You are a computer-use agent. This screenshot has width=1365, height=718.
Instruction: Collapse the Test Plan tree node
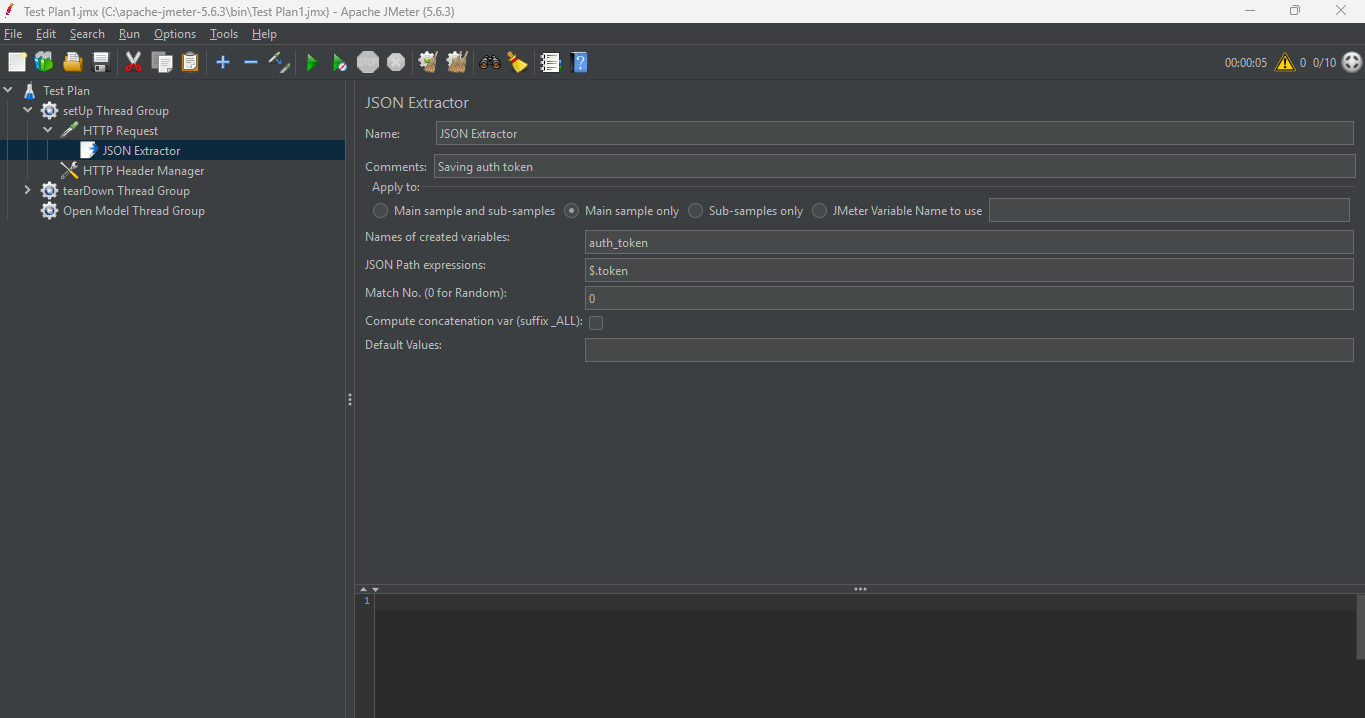point(8,90)
